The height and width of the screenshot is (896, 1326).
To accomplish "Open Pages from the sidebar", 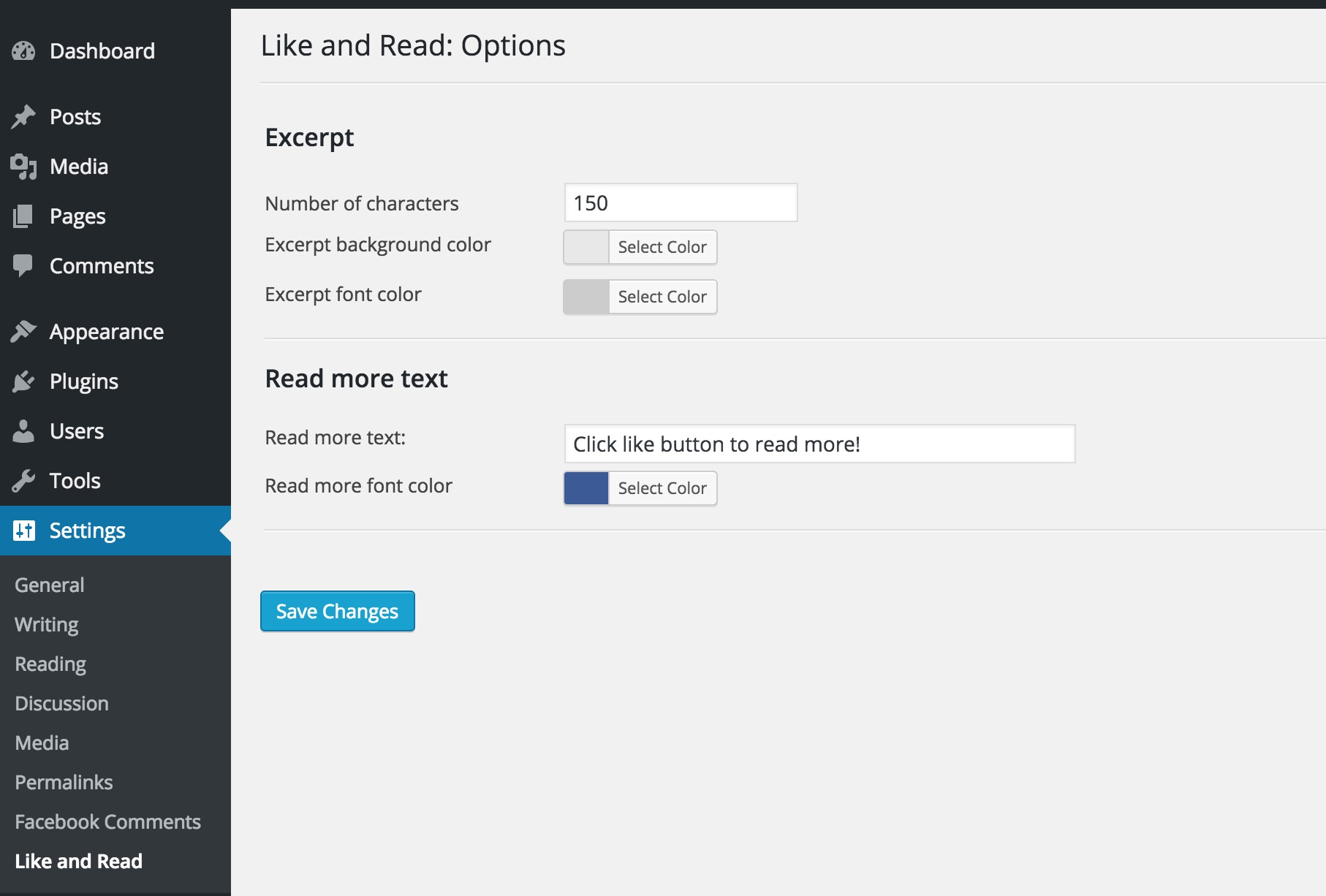I will point(115,216).
